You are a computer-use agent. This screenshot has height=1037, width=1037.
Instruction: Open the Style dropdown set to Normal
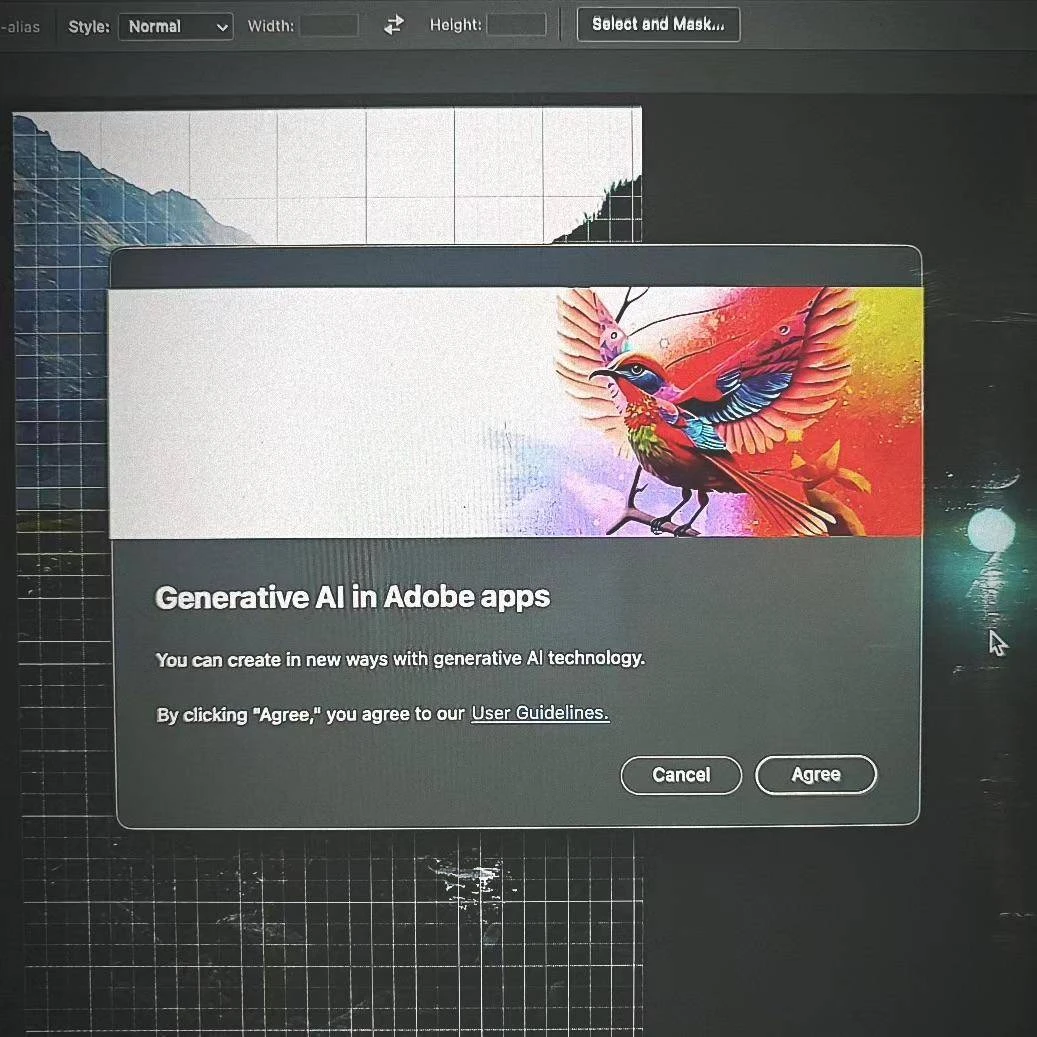175,27
